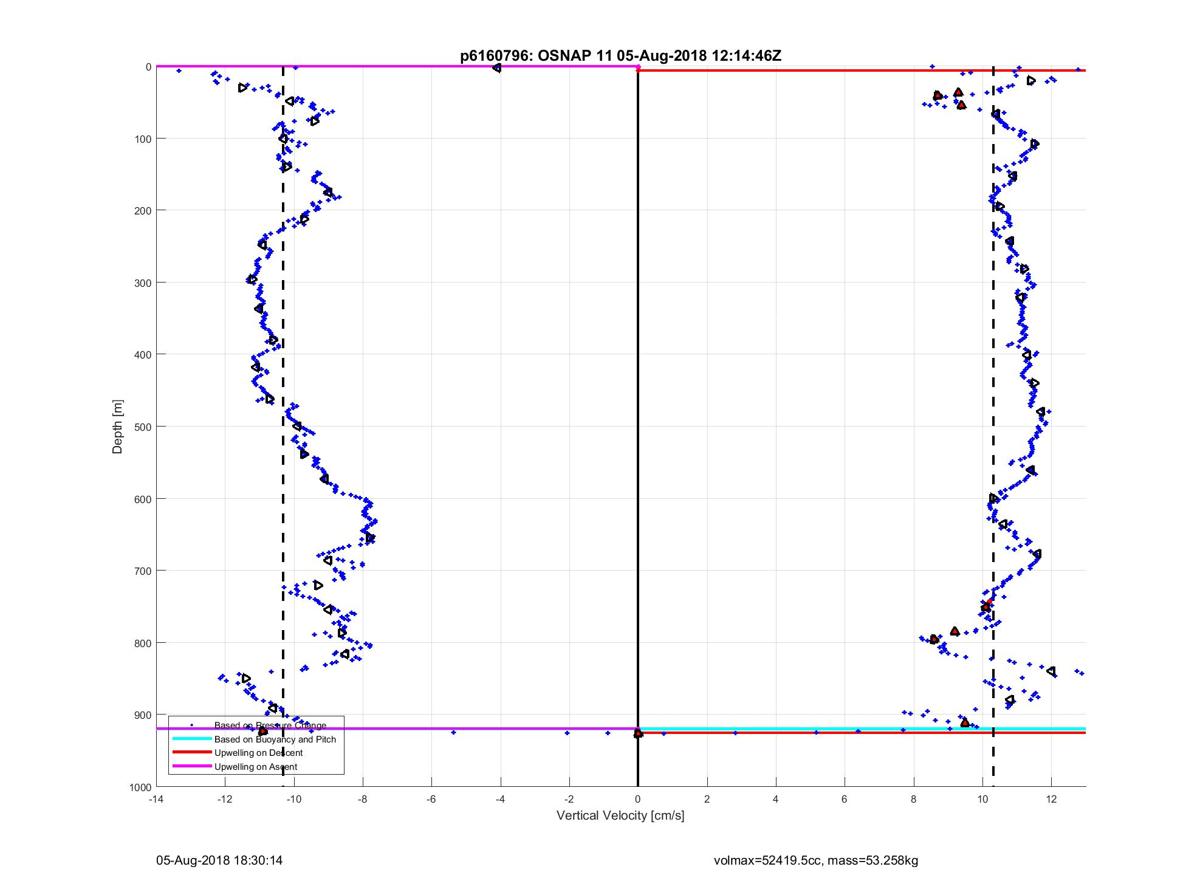The image size is (1200, 885).
Task: Select the 'Depth [m]' y-axis label
Action: tap(118, 426)
